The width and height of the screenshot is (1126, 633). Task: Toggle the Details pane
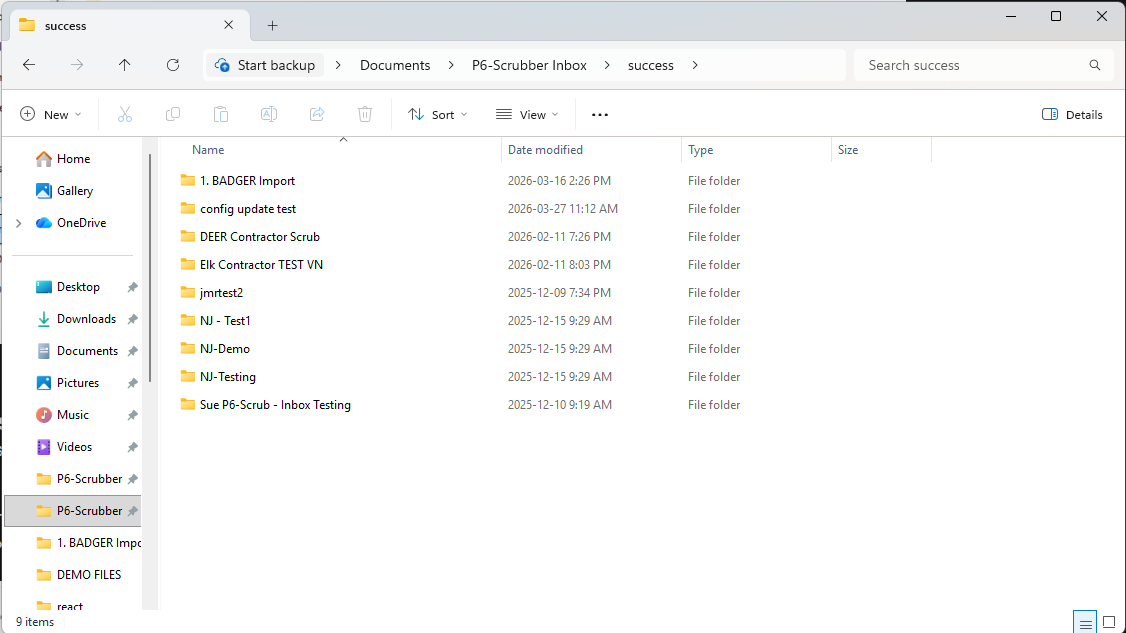click(x=1072, y=114)
